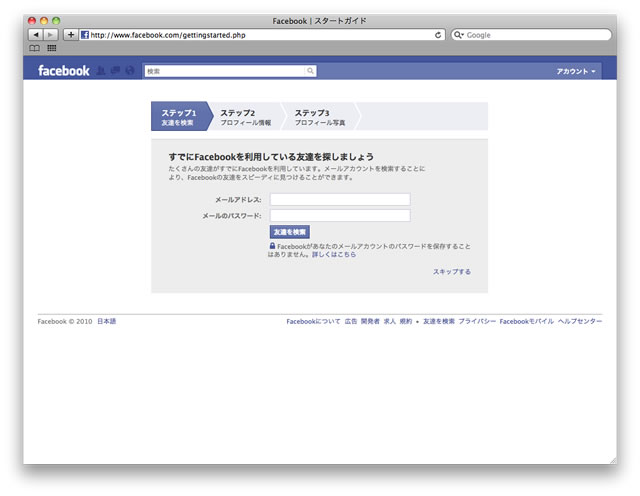Open 求人 footer link
Viewport: 640px width, 496px height.
(390, 321)
